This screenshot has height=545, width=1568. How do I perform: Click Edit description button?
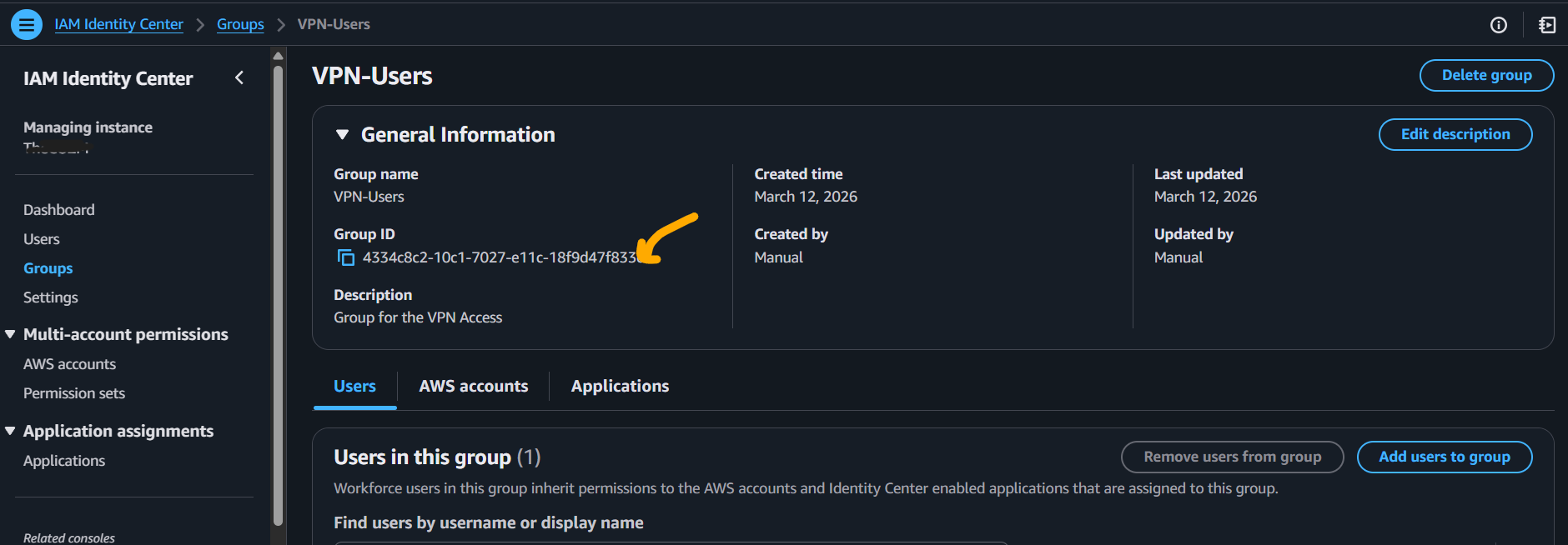tap(1455, 134)
